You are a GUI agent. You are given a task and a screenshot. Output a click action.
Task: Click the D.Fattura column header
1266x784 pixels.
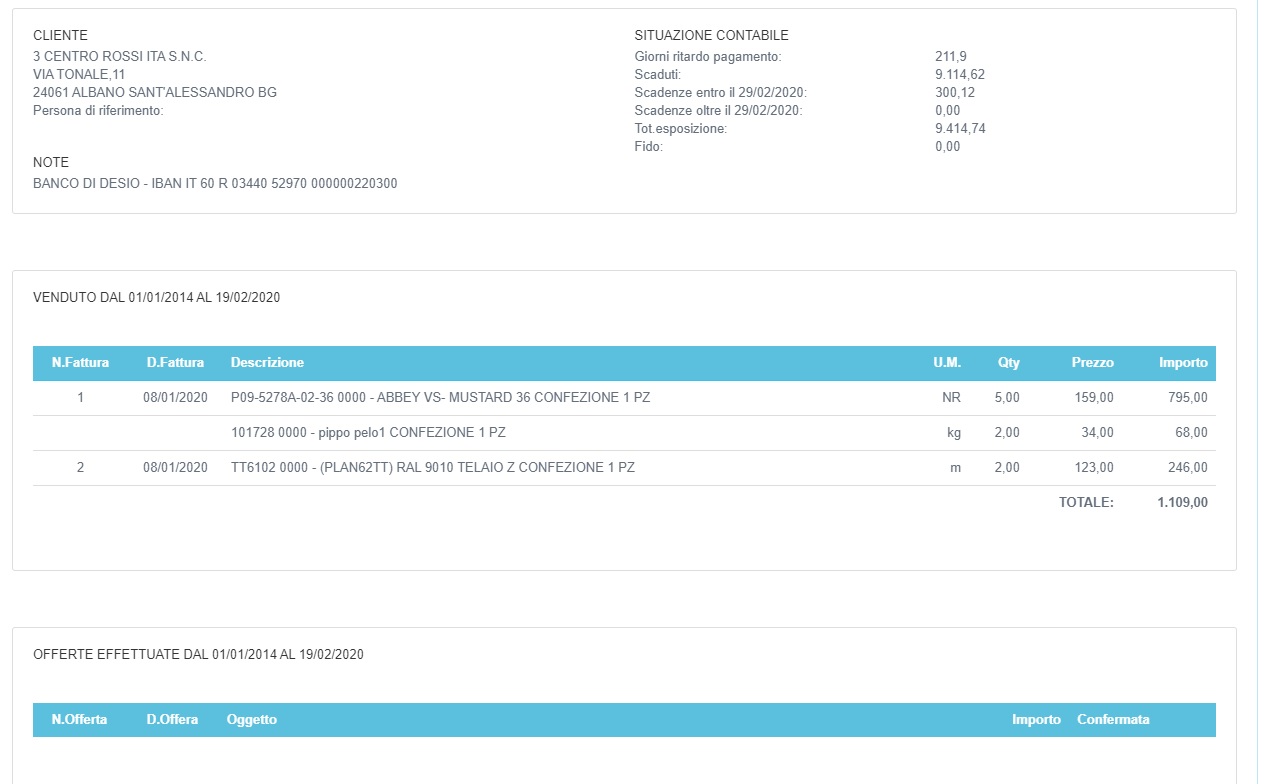175,363
